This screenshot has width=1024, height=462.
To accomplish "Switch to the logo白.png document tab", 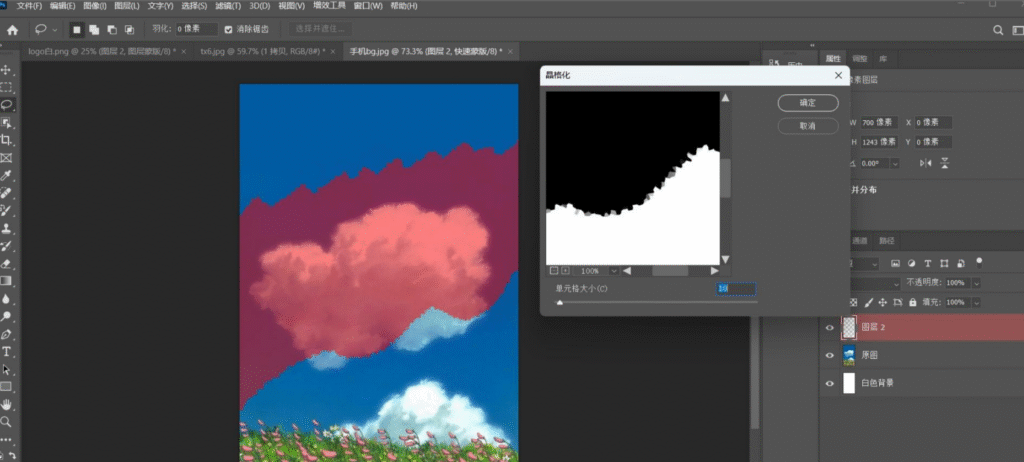I will (103, 51).
